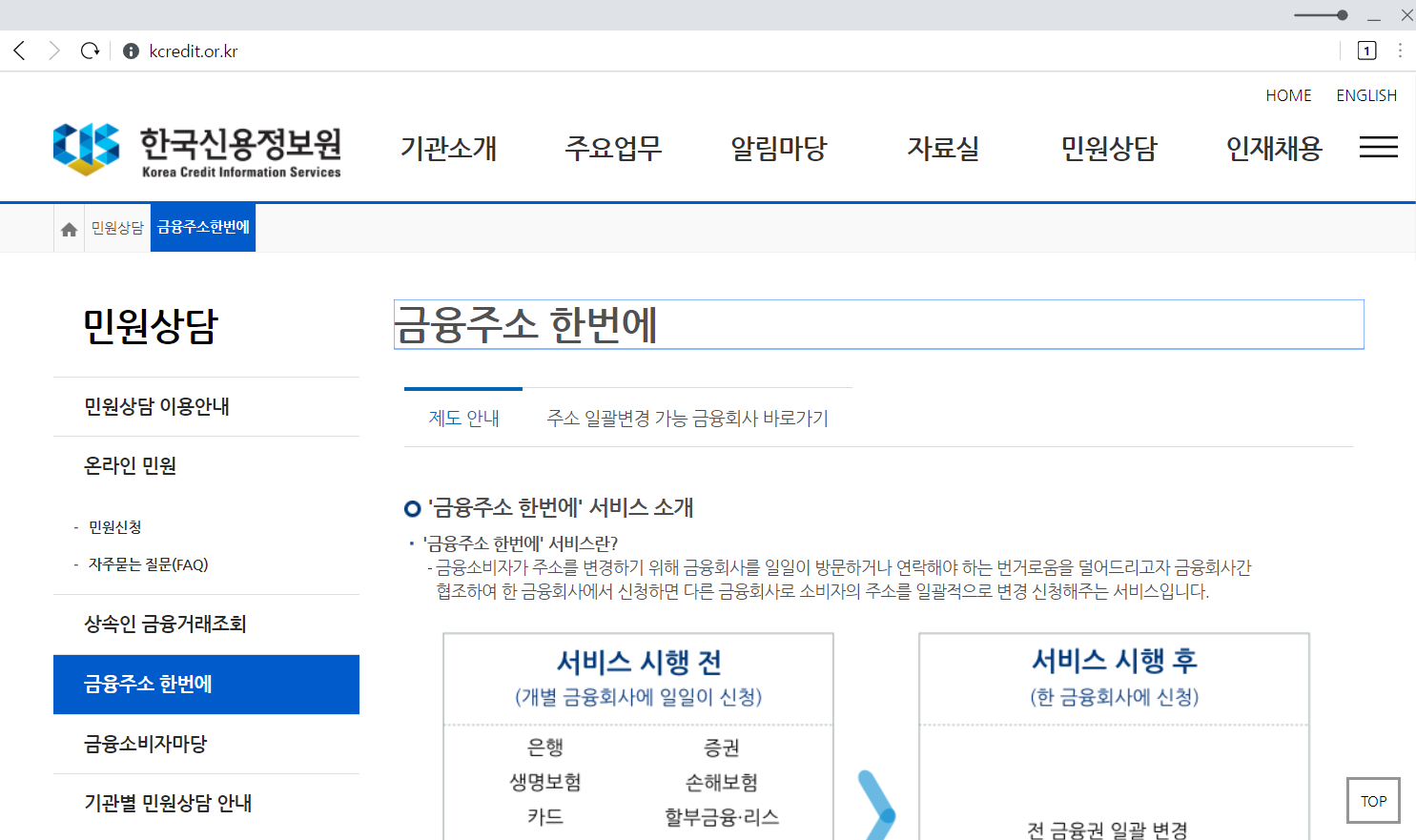Click the blue arrow between service boxes

pos(877,806)
